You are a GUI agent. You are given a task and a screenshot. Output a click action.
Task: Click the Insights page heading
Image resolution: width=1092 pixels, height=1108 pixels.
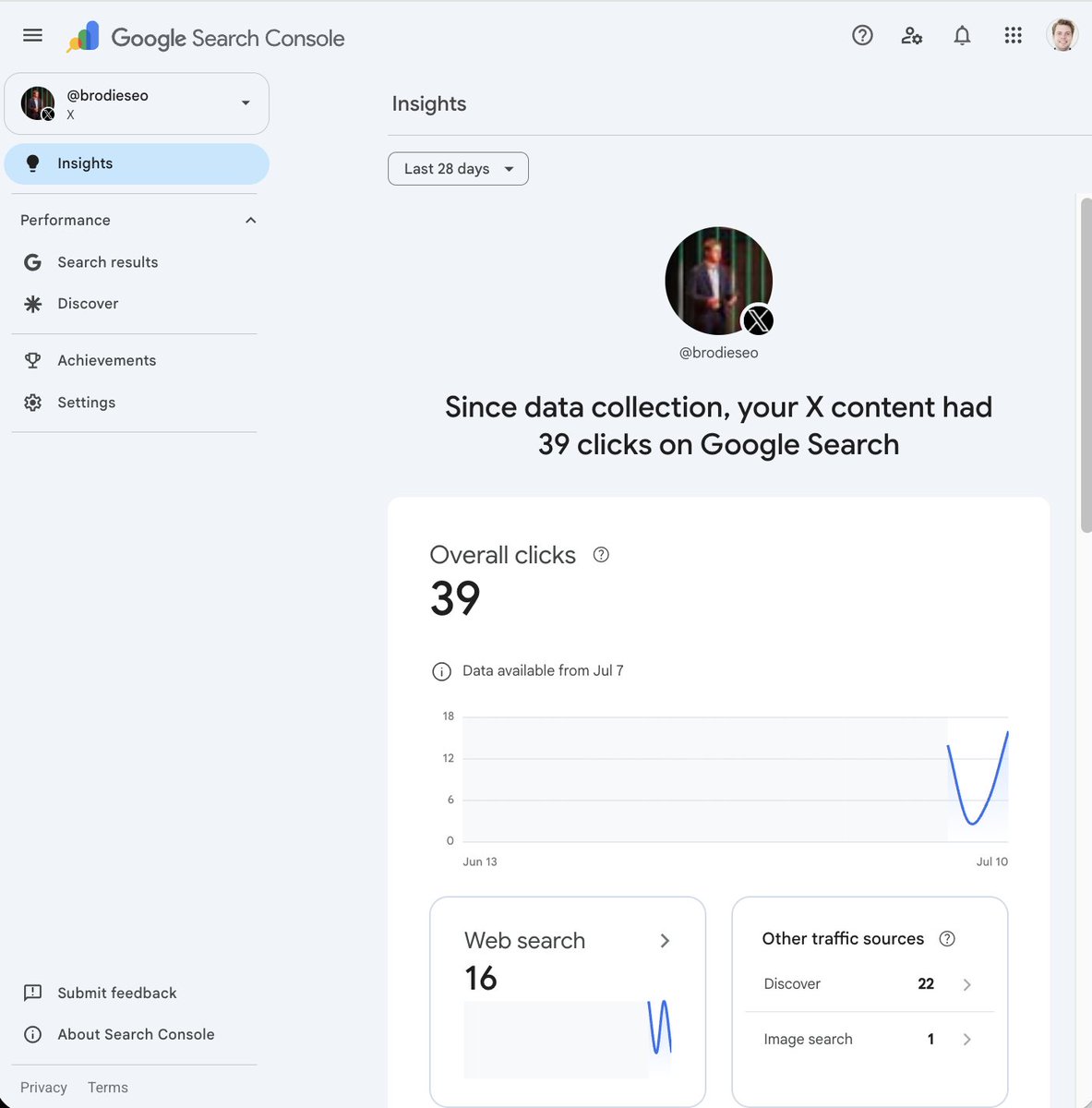pyautogui.click(x=429, y=103)
